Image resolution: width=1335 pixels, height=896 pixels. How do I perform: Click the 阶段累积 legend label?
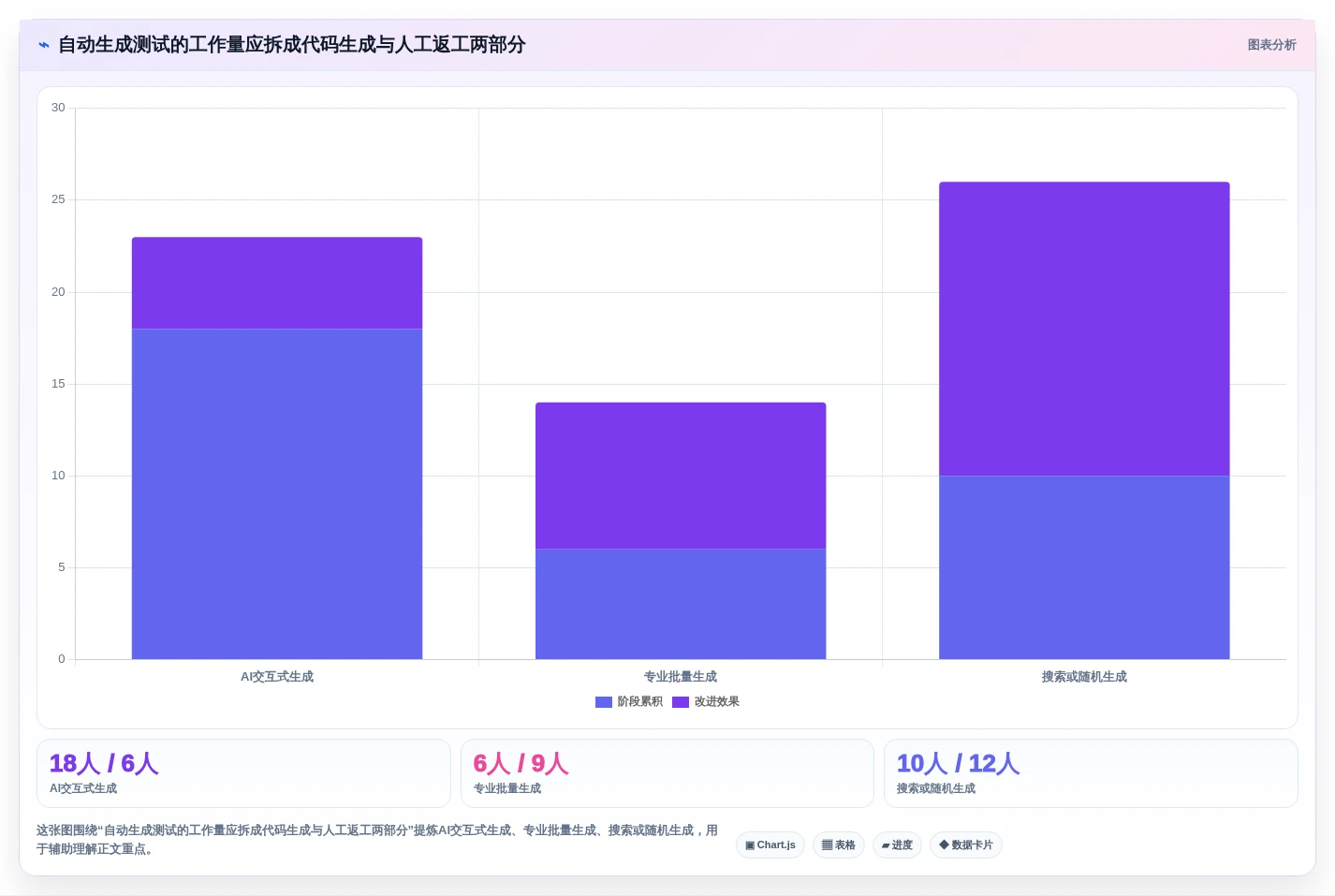point(640,702)
